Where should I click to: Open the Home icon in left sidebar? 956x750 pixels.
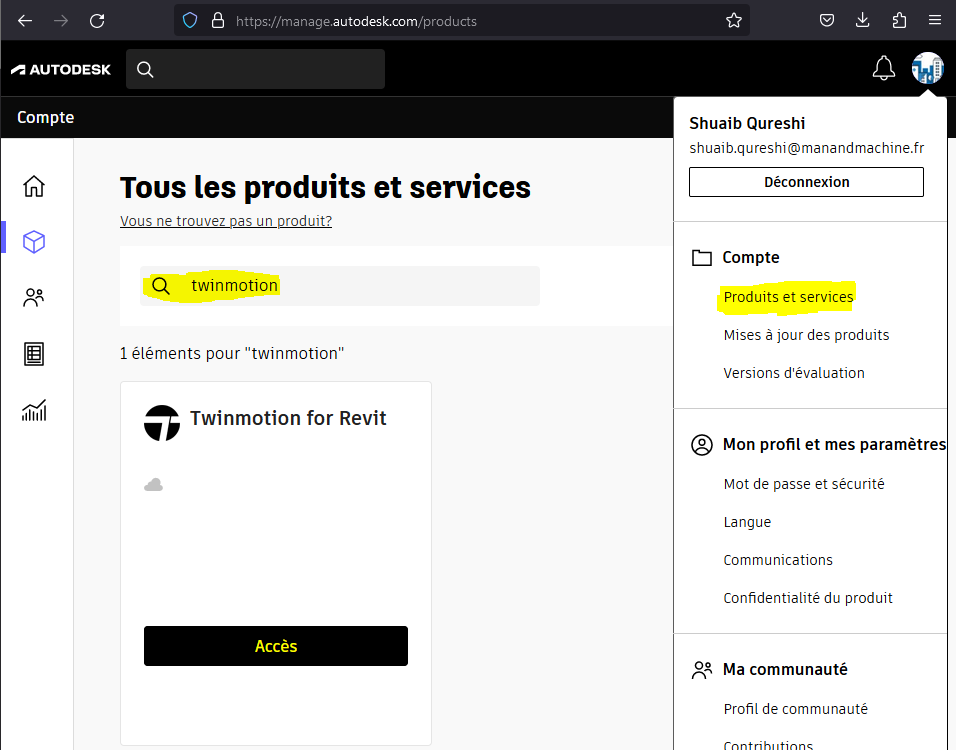pyautogui.click(x=34, y=186)
